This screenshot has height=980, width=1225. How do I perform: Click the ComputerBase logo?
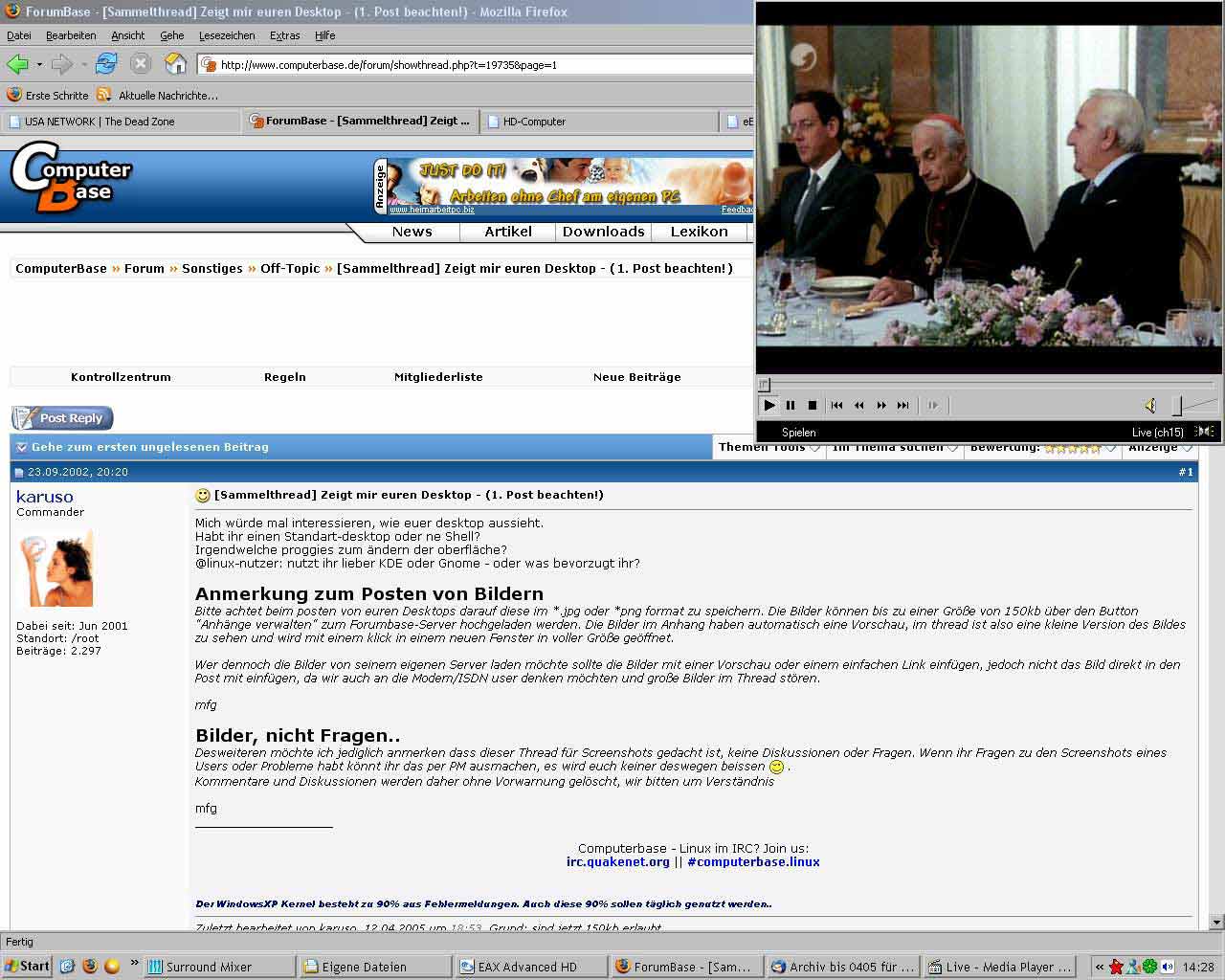(72, 176)
